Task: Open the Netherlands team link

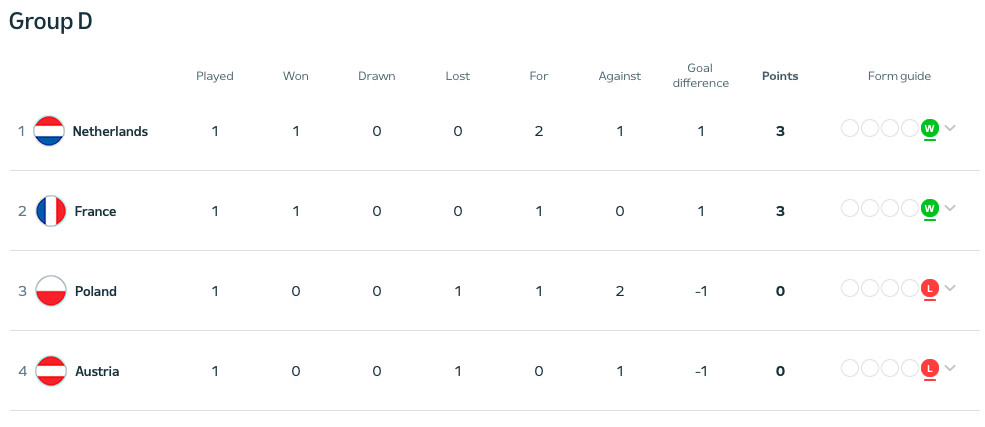Action: 110,131
